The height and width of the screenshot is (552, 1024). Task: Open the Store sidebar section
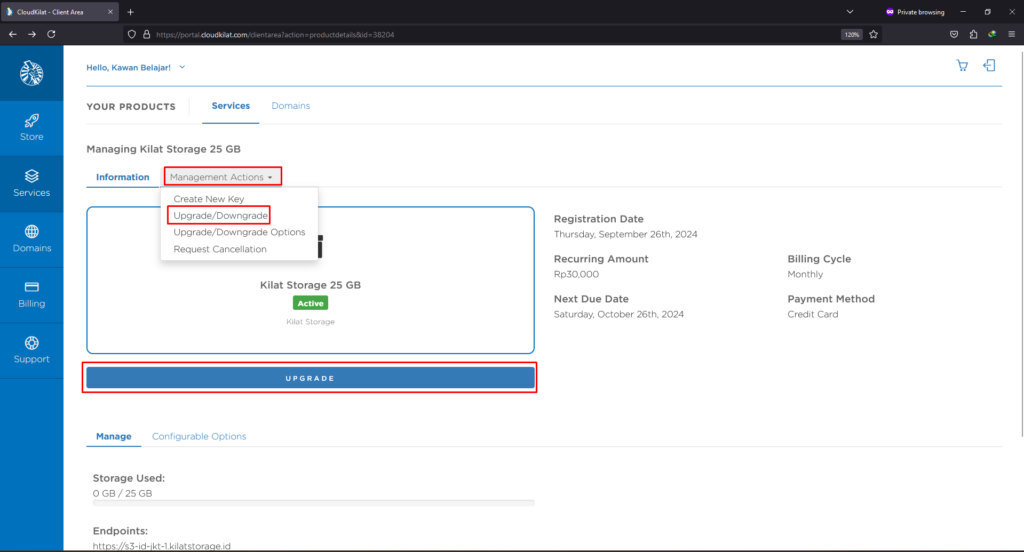31,127
